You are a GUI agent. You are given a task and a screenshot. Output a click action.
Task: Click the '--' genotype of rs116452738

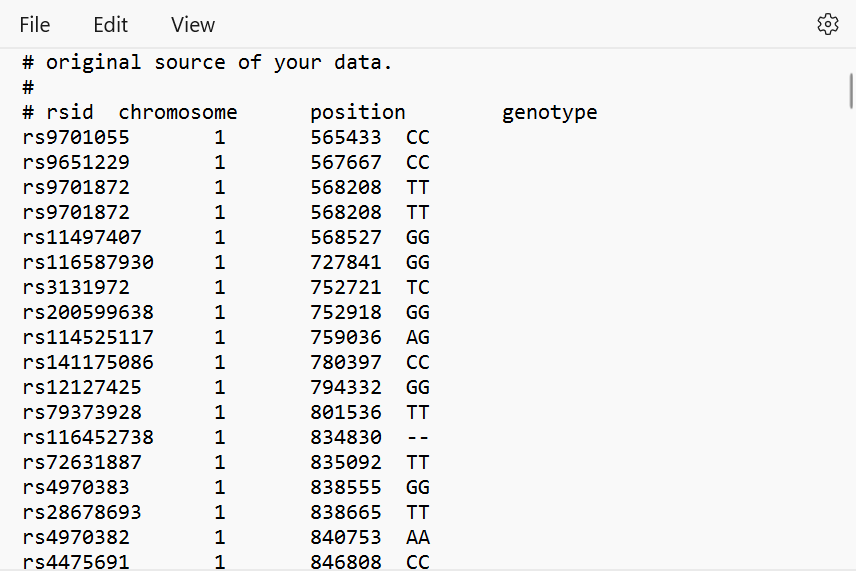418,438
